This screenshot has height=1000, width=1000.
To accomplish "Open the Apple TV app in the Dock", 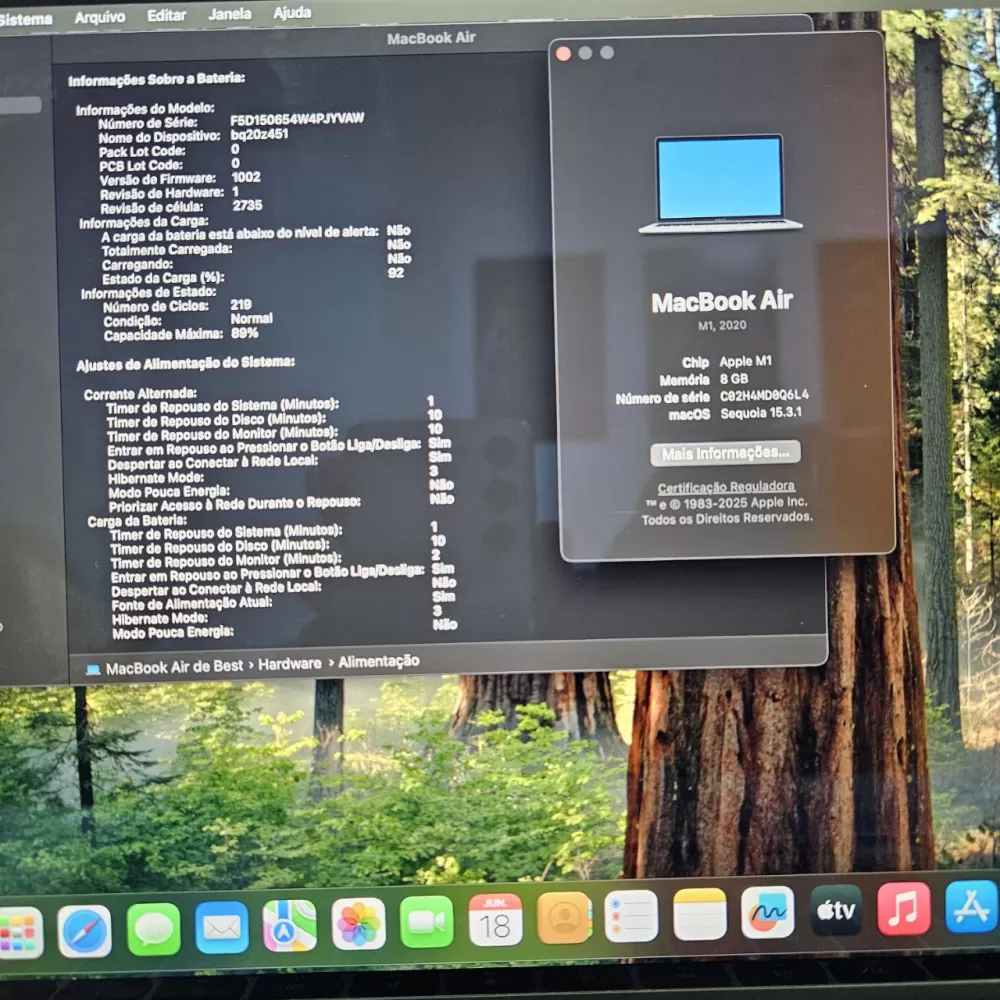I will pos(836,909).
